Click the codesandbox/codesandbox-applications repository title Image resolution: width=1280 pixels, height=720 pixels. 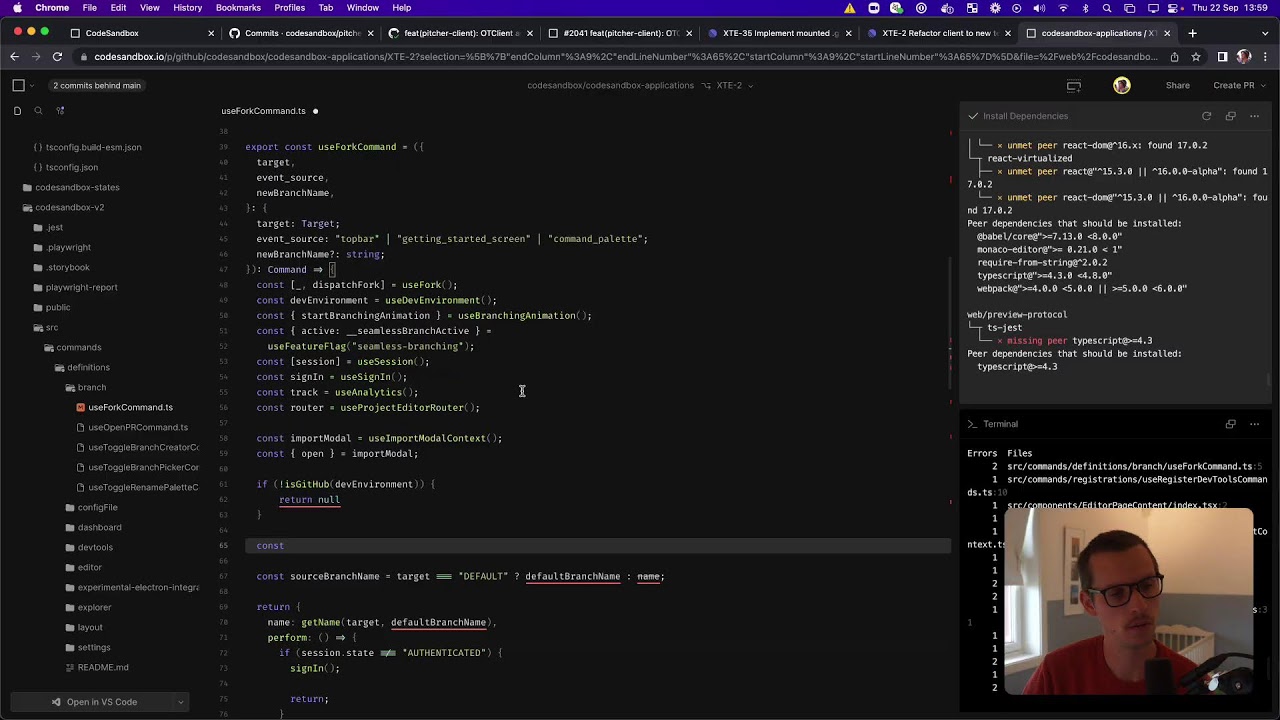point(610,86)
